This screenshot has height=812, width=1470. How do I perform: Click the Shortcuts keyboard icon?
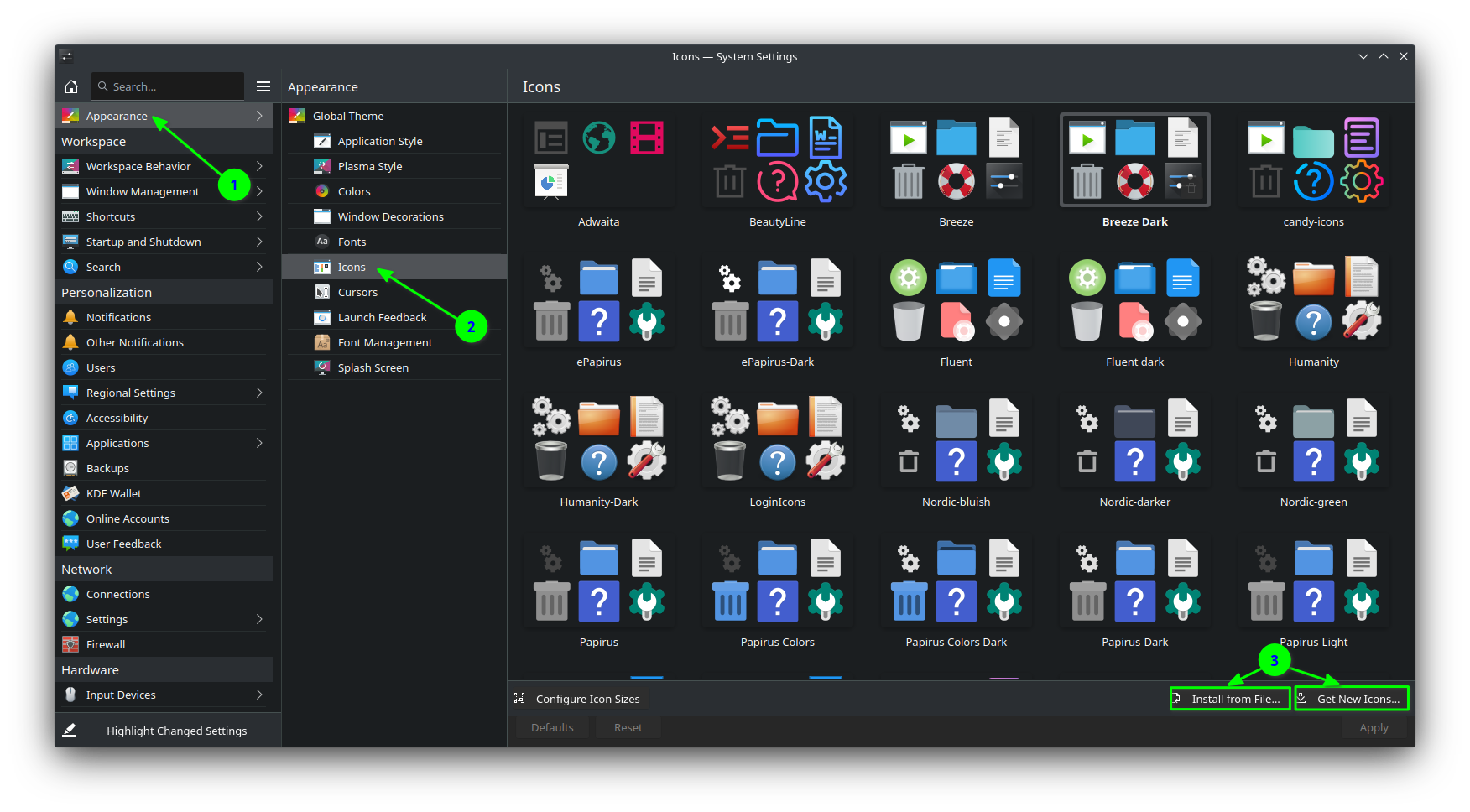(x=70, y=216)
